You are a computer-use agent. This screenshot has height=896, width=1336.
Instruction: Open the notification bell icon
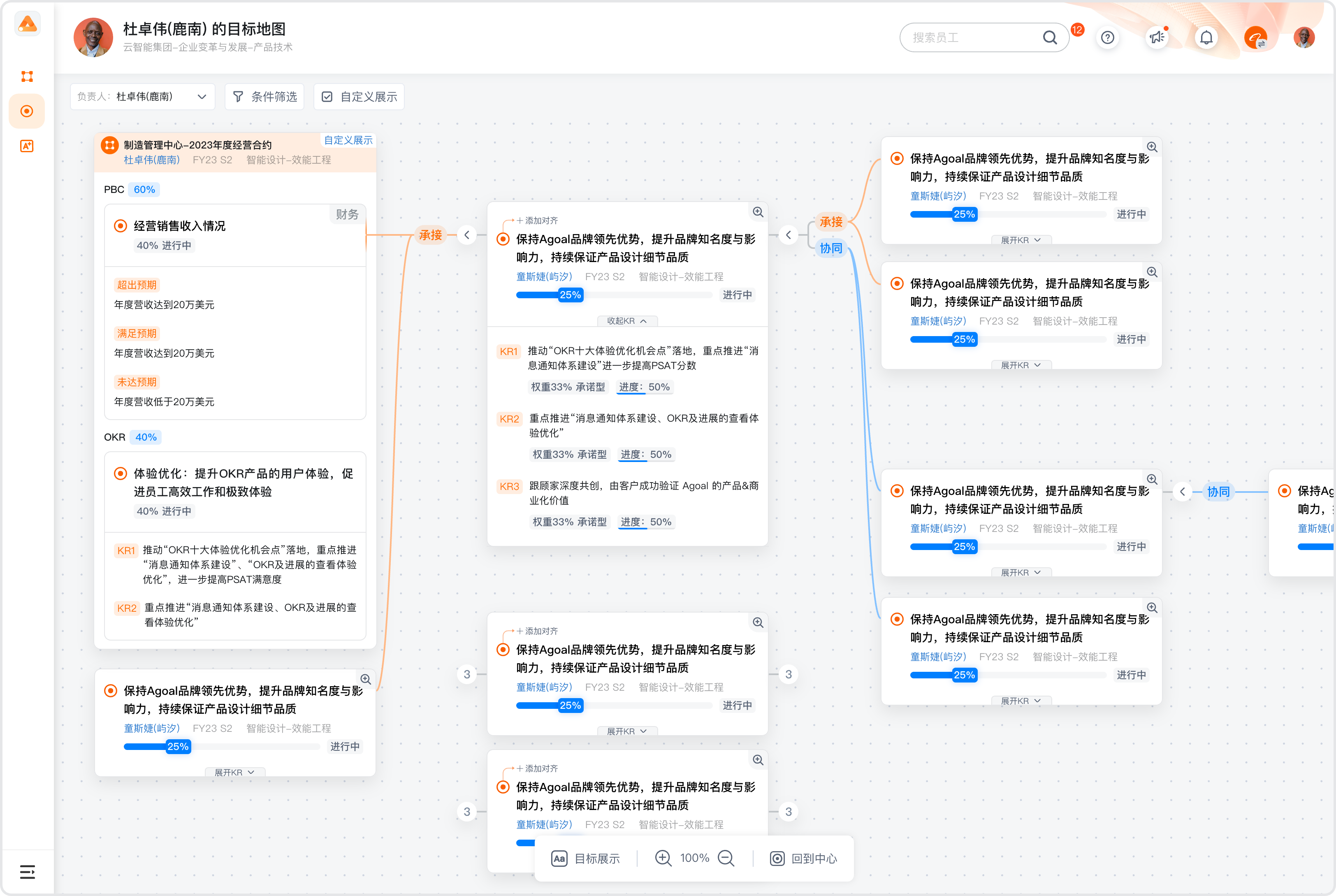pyautogui.click(x=1206, y=37)
